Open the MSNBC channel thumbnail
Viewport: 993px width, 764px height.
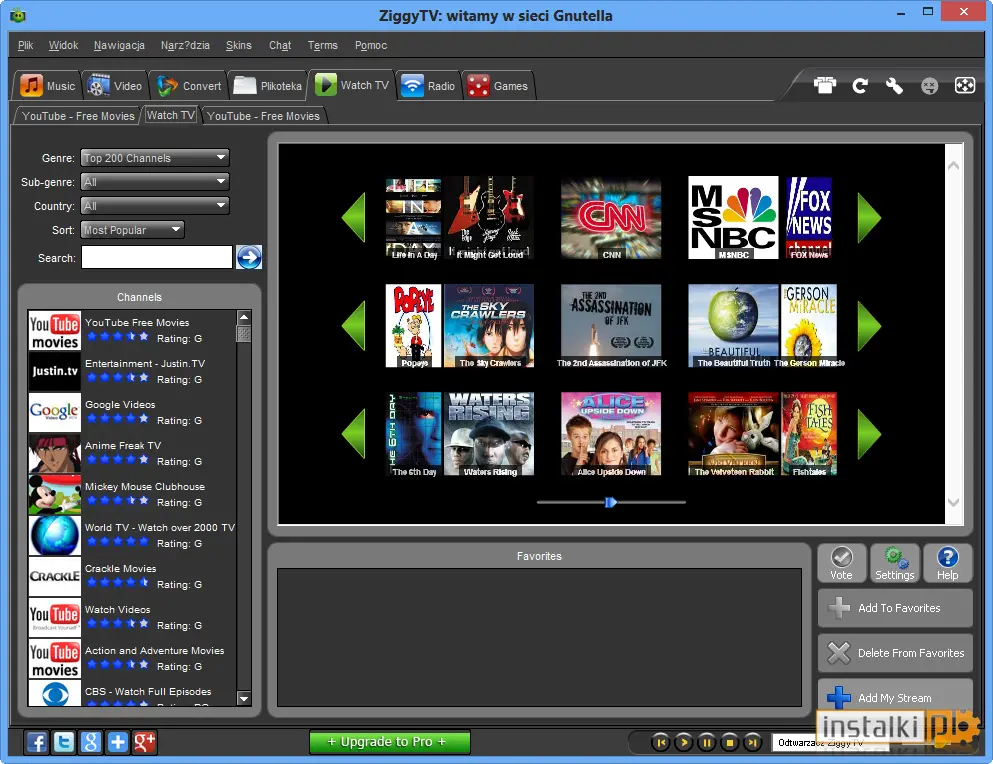point(733,218)
